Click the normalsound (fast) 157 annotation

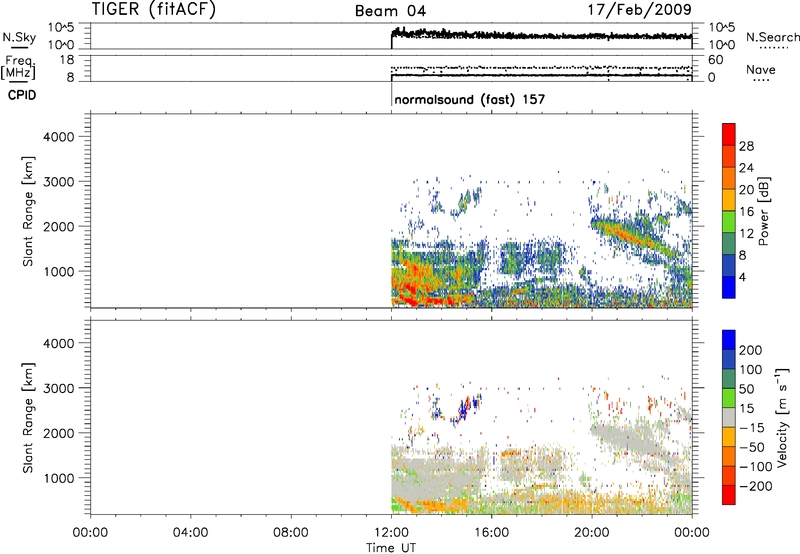469,99
